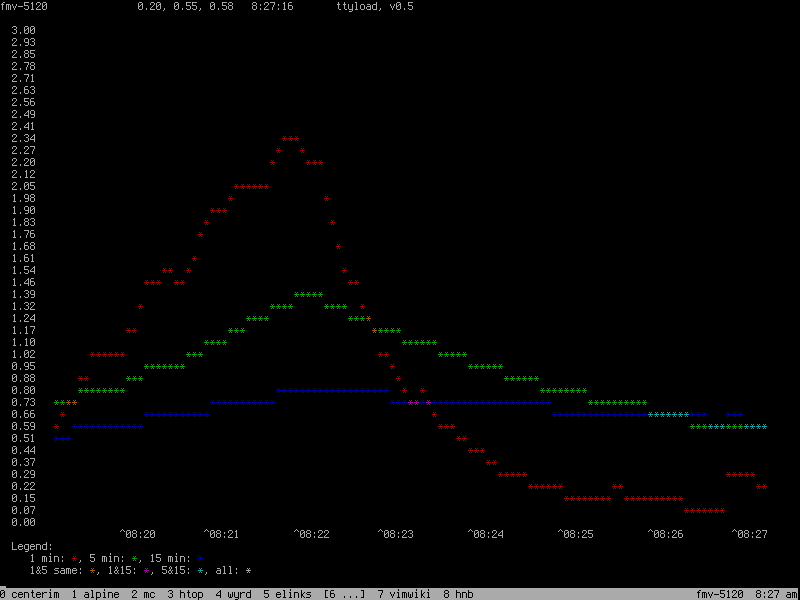The width and height of the screenshot is (800, 600).
Task: Click the magenta 1&15 legend asterisk
Action: (x=146, y=571)
